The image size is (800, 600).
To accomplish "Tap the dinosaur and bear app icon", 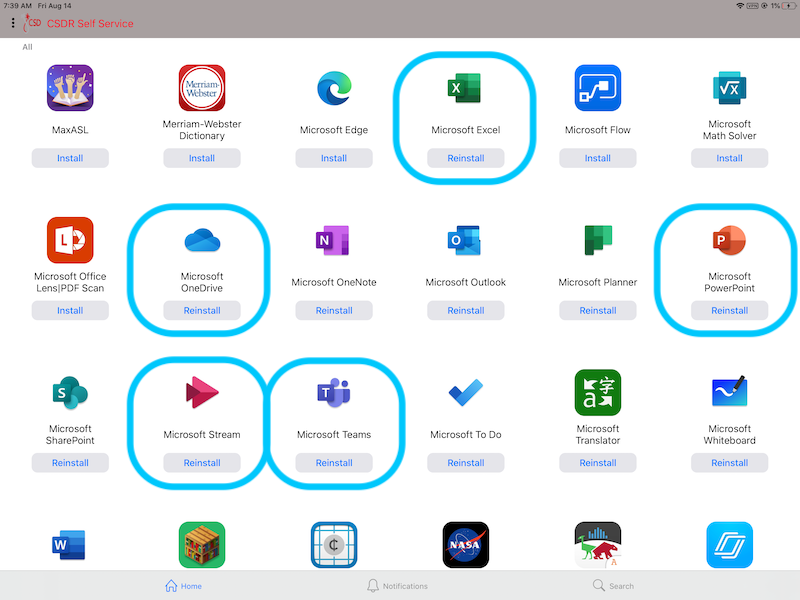I will 597,544.
